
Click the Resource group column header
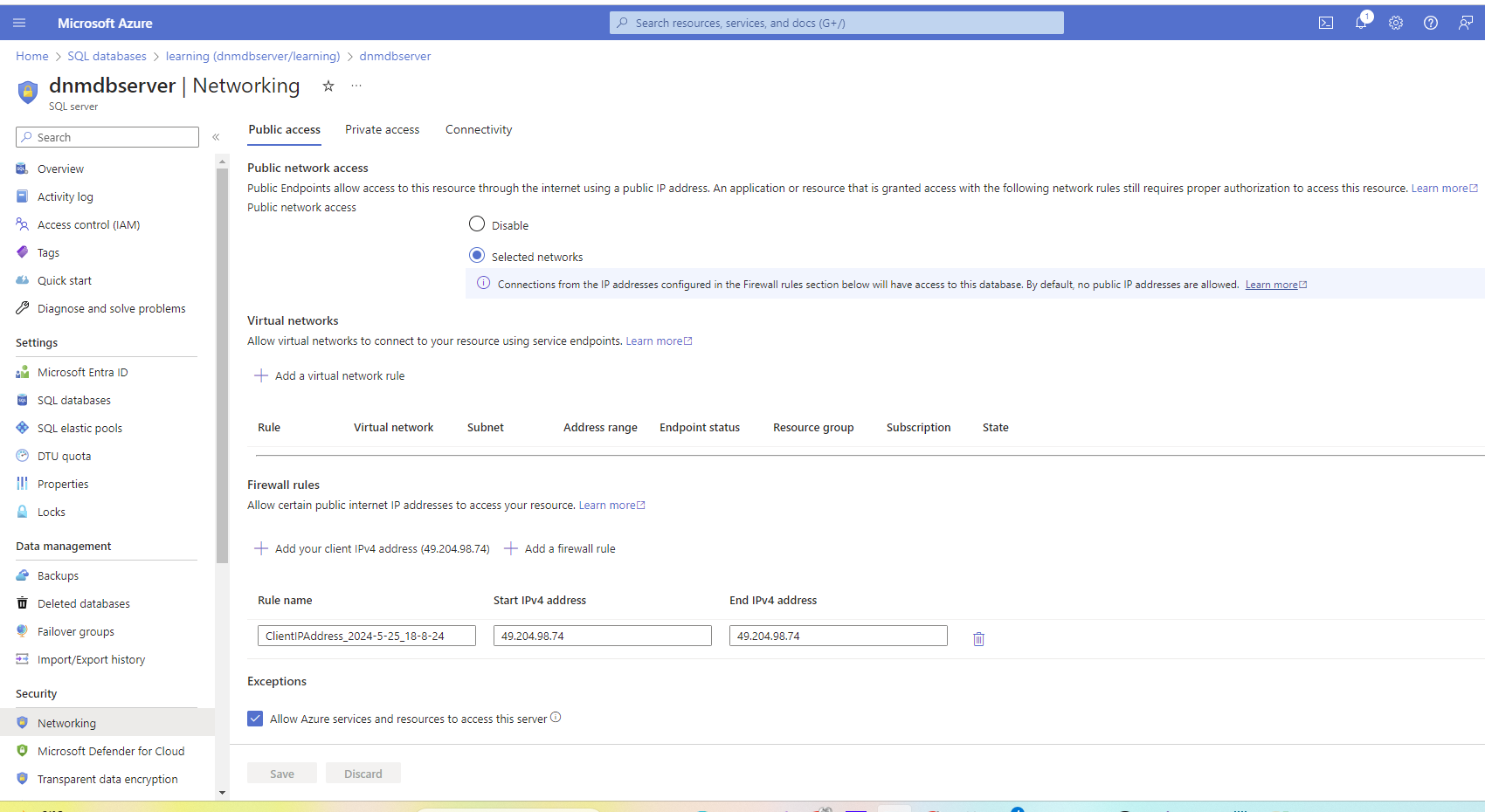pyautogui.click(x=813, y=427)
